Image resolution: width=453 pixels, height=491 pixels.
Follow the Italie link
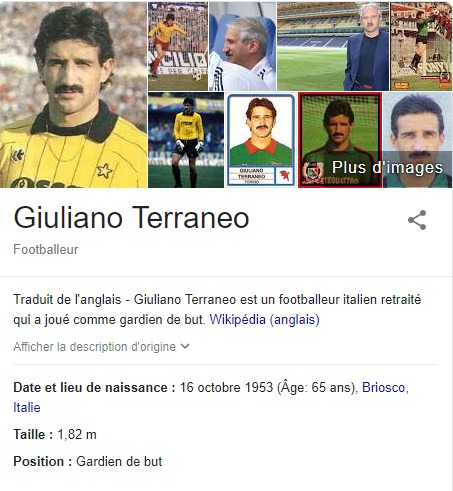coord(27,408)
